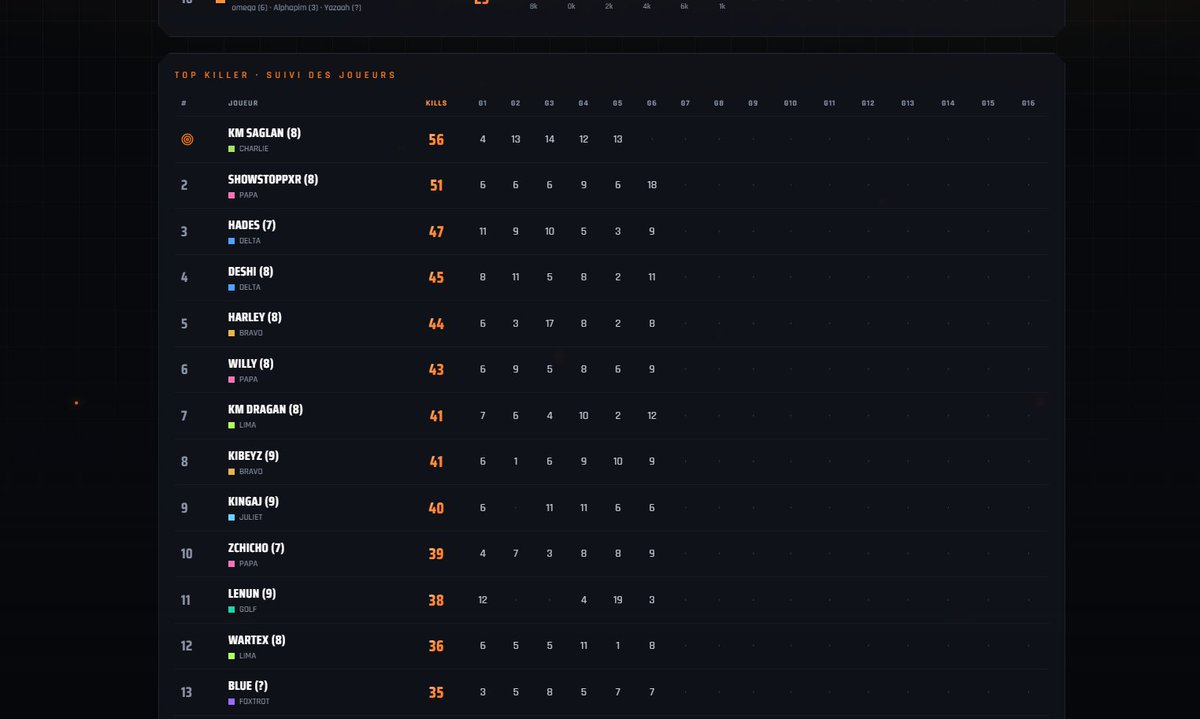1200x719 pixels.
Task: Click the 010 game column header
Action: 790,103
